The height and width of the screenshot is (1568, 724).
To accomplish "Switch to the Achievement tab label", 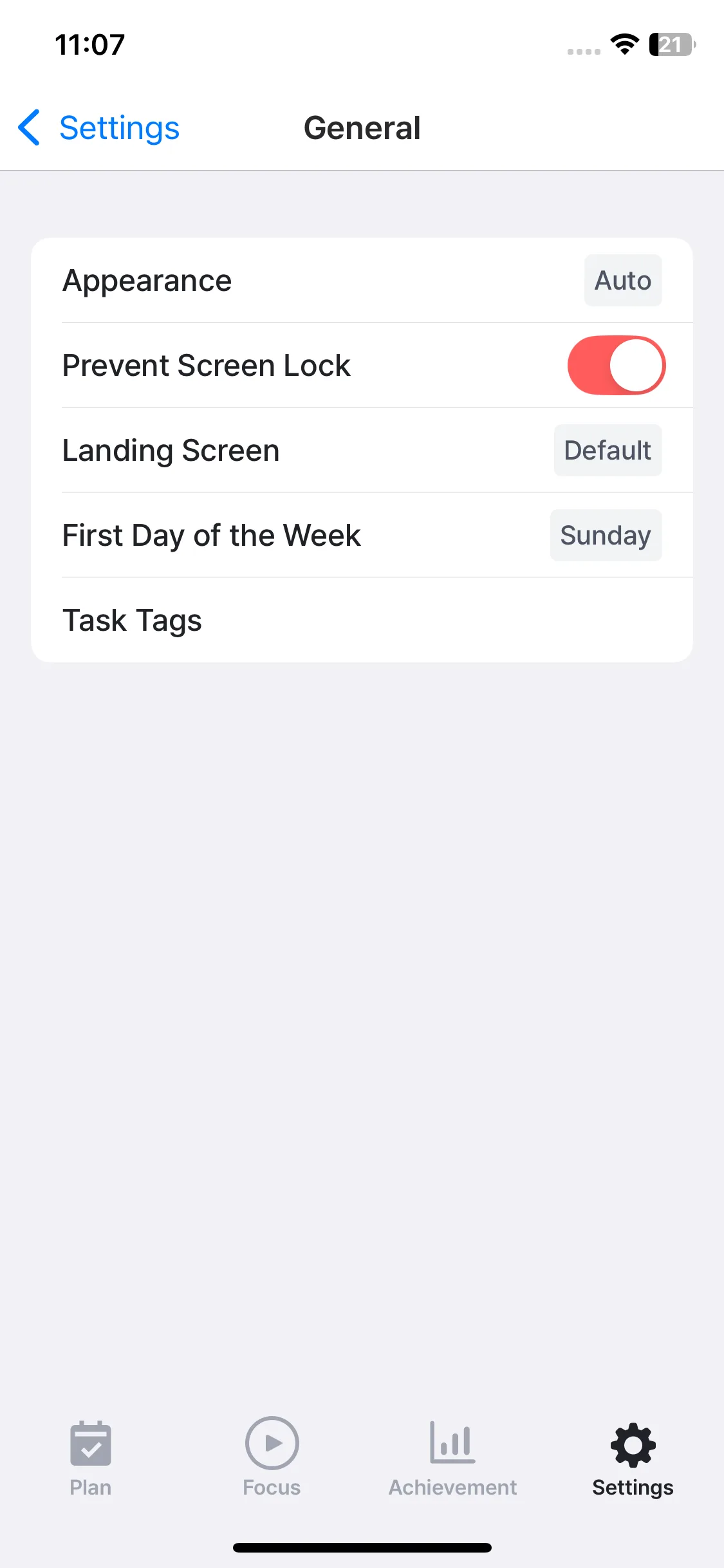I will [452, 1488].
